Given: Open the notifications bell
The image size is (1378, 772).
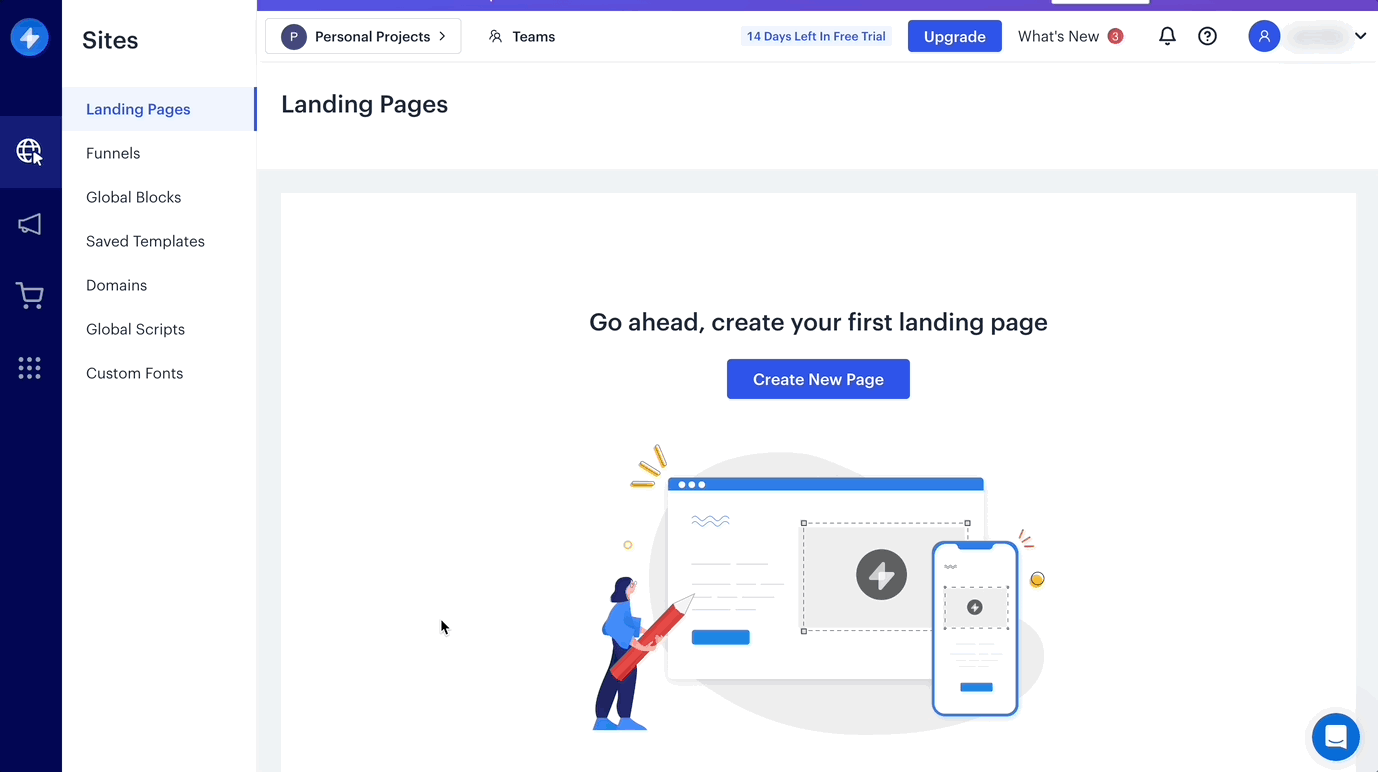Looking at the screenshot, I should (x=1167, y=37).
